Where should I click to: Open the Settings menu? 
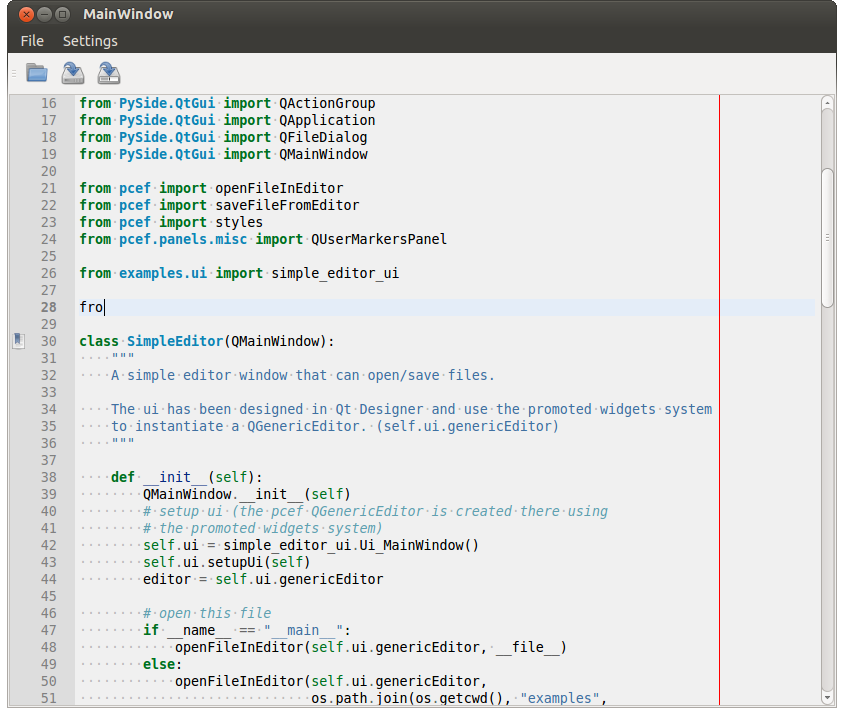[x=90, y=41]
